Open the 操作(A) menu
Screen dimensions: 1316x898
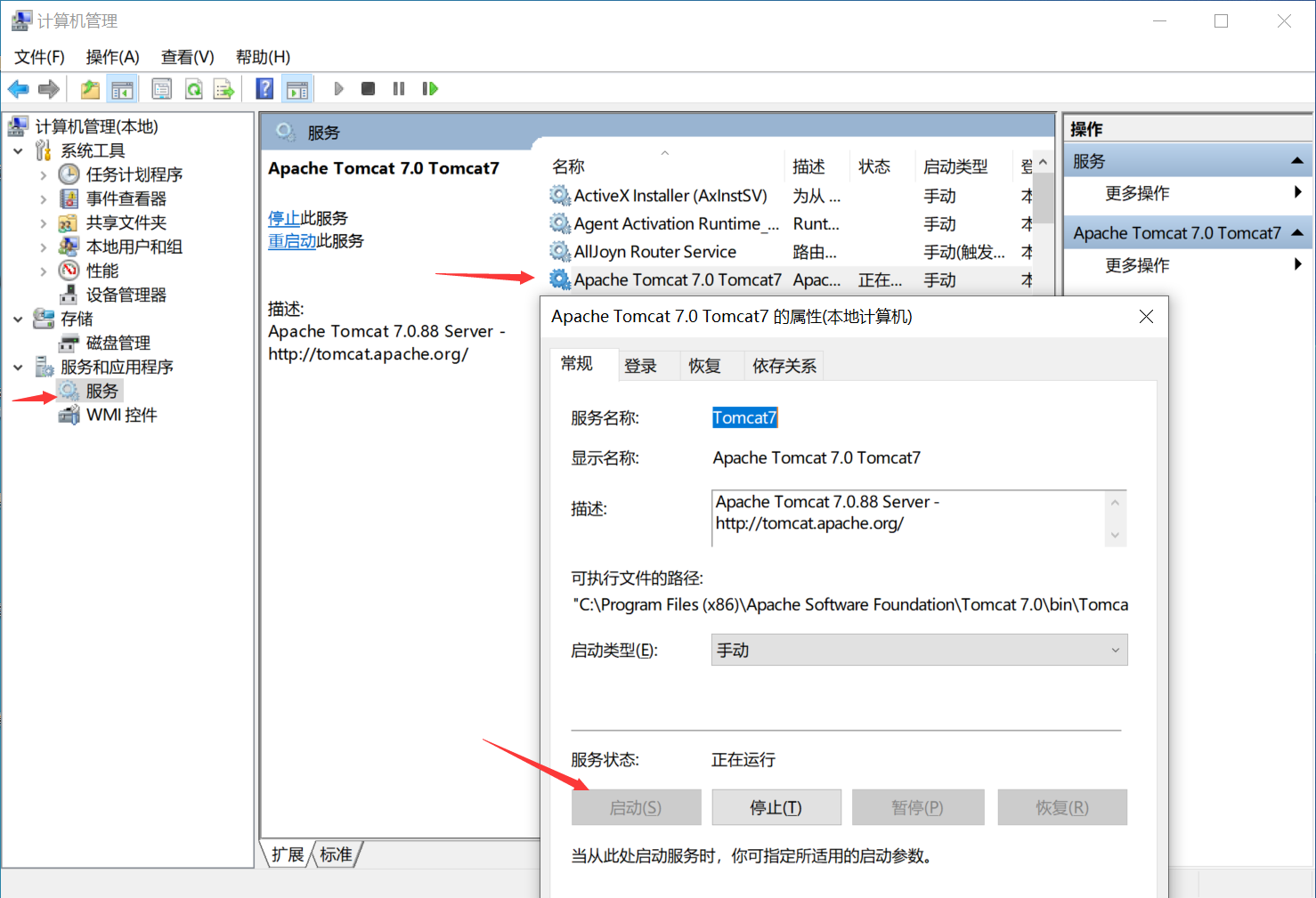[x=112, y=57]
